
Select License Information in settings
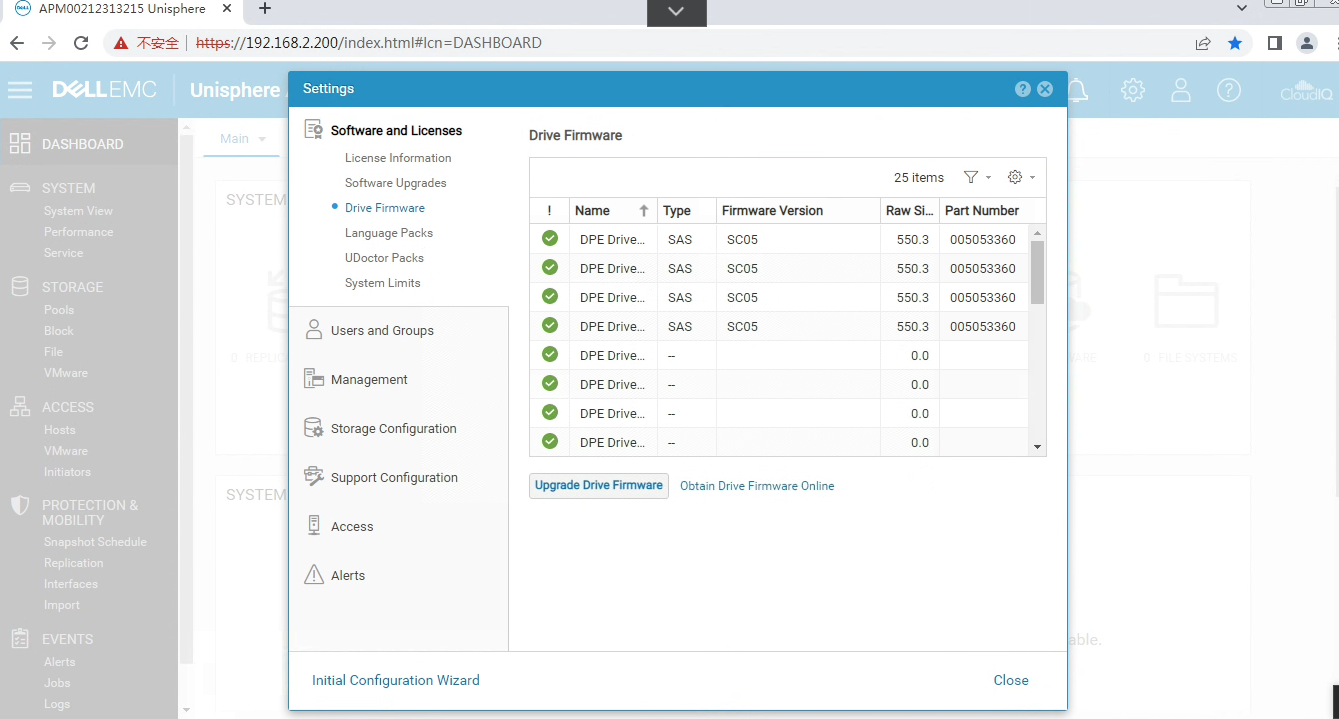[x=398, y=158]
